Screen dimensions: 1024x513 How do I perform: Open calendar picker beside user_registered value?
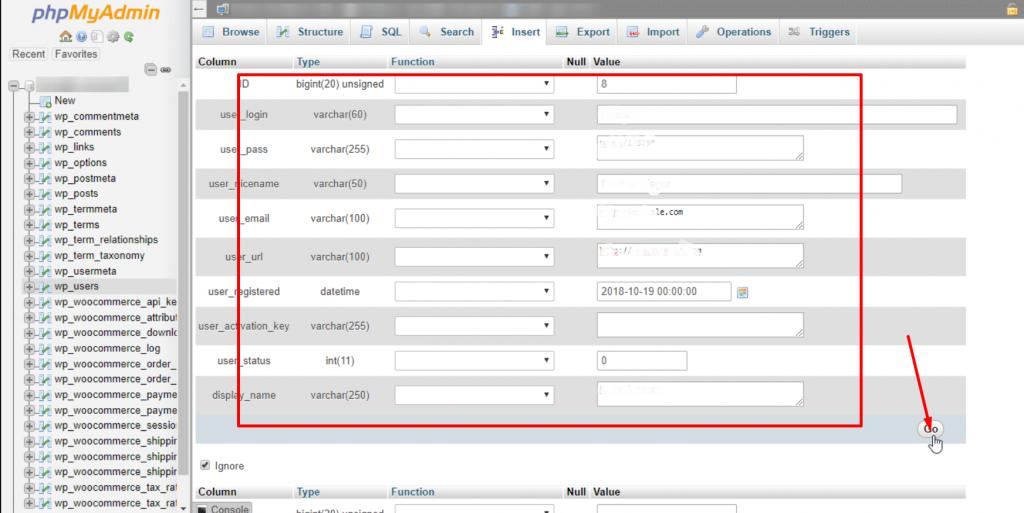coord(743,292)
